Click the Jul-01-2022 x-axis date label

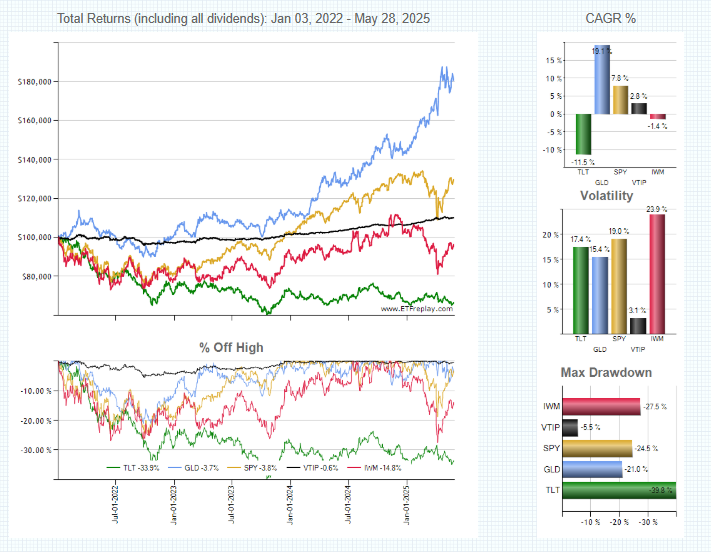115,502
